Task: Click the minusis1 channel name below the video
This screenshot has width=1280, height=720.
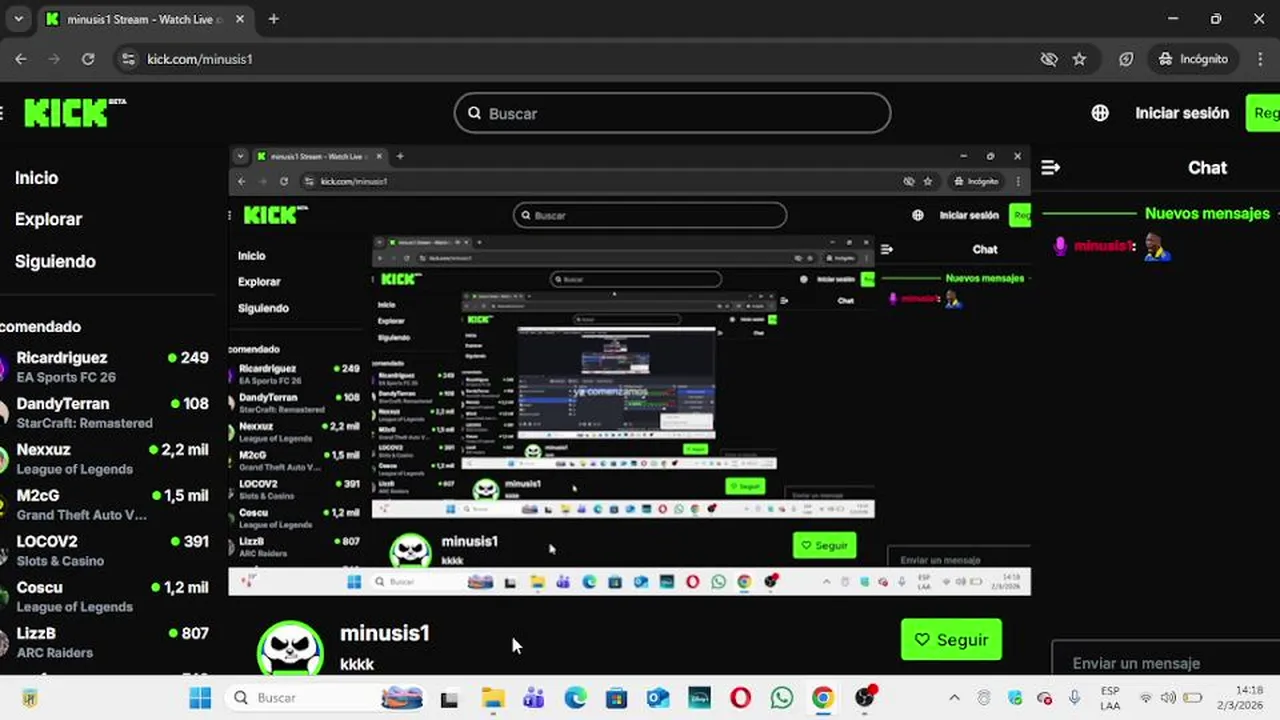Action: (x=385, y=633)
